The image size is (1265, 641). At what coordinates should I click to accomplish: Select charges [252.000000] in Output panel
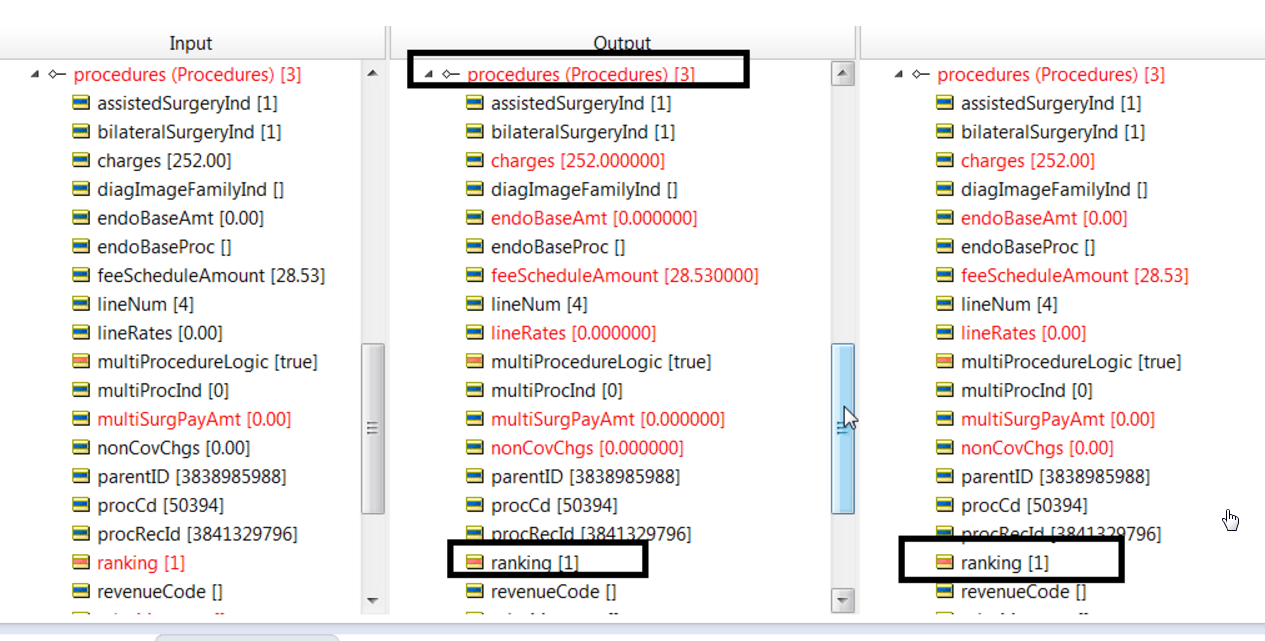578,161
